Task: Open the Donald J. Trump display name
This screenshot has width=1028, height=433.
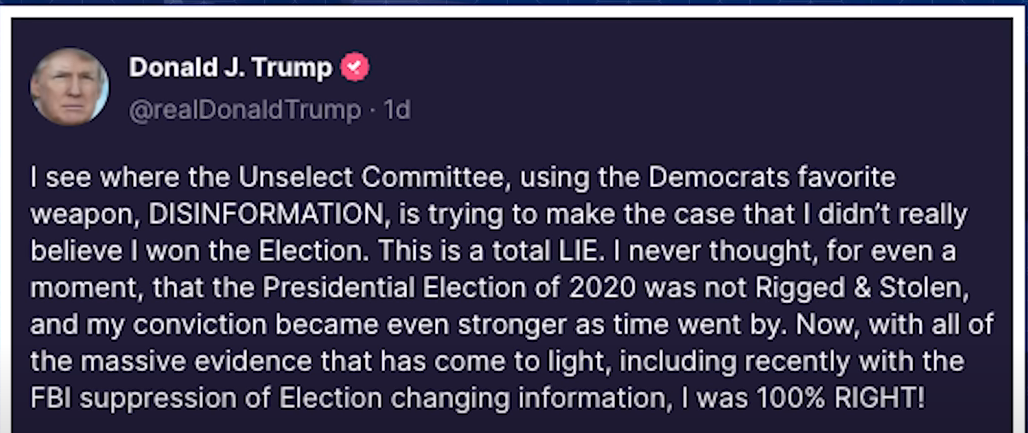Action: tap(230, 68)
